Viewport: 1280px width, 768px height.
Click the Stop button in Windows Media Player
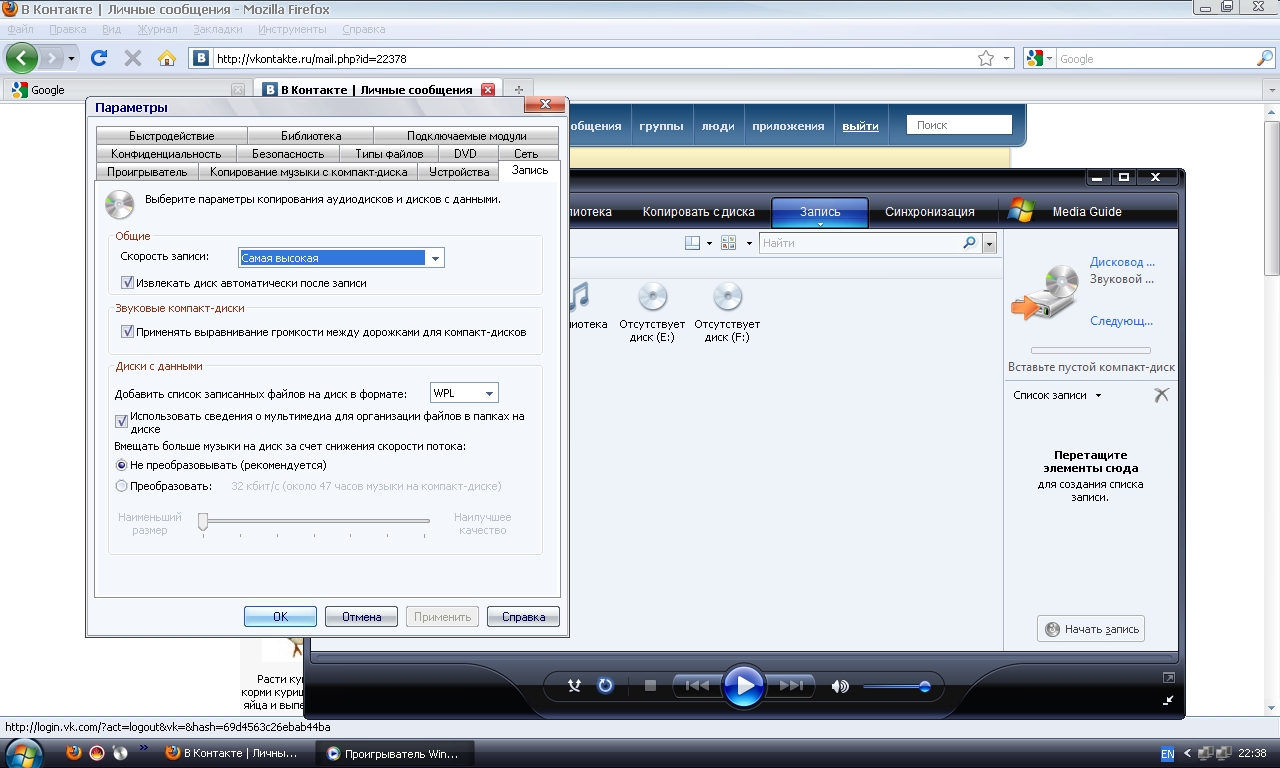650,686
